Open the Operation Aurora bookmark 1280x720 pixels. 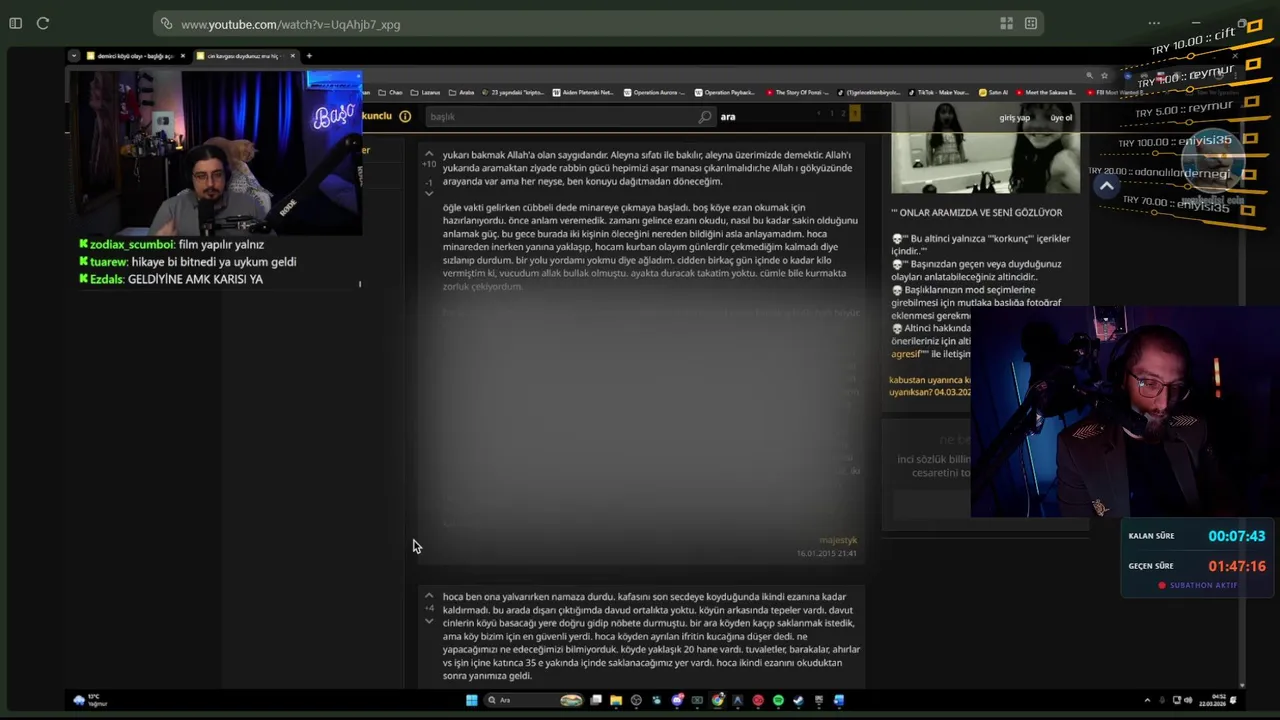tap(654, 92)
